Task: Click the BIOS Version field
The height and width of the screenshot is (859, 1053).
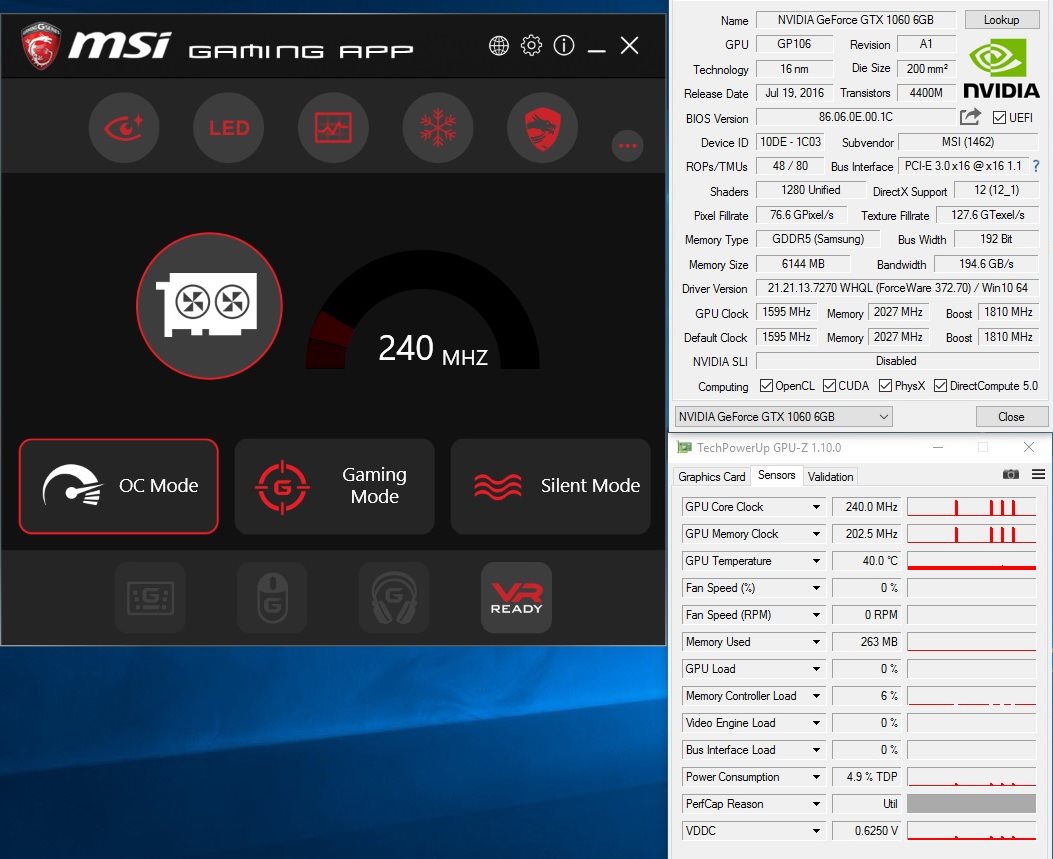Action: coord(854,118)
